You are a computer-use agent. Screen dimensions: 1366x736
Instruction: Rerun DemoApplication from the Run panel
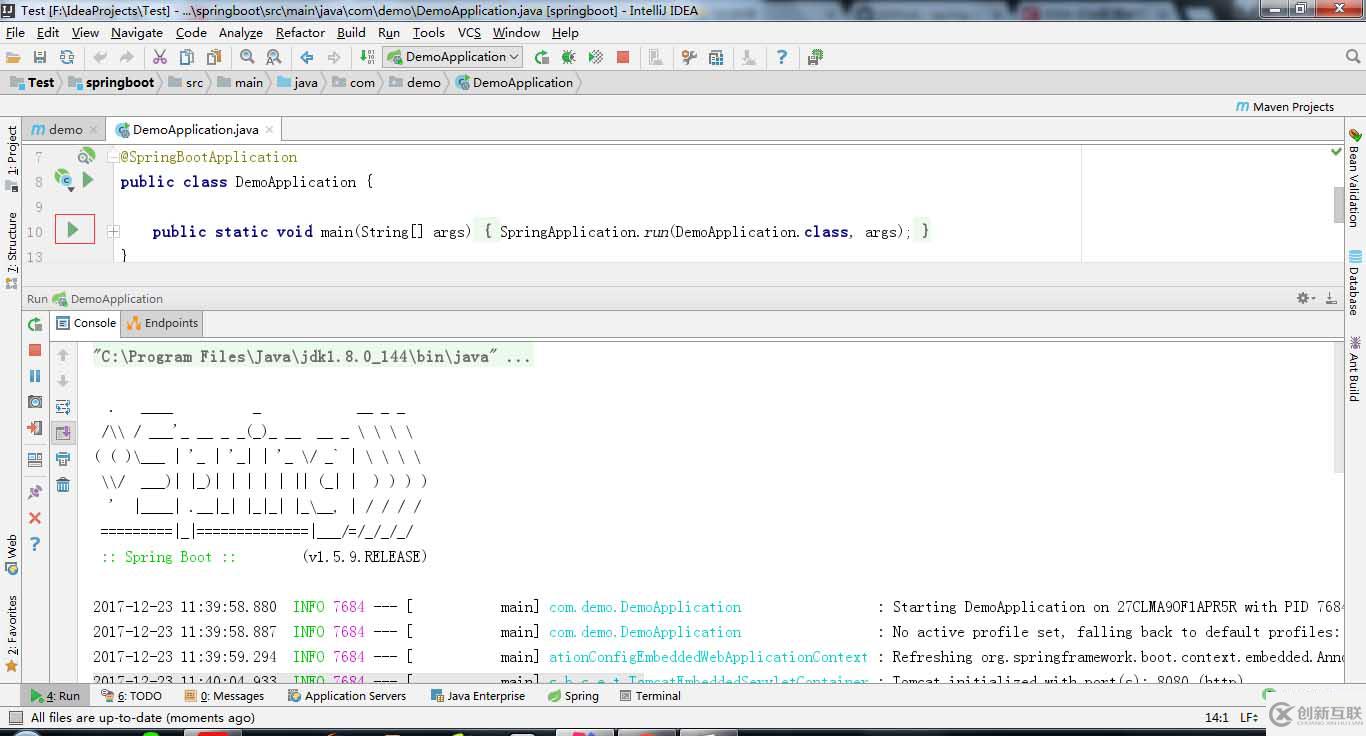tap(35, 324)
